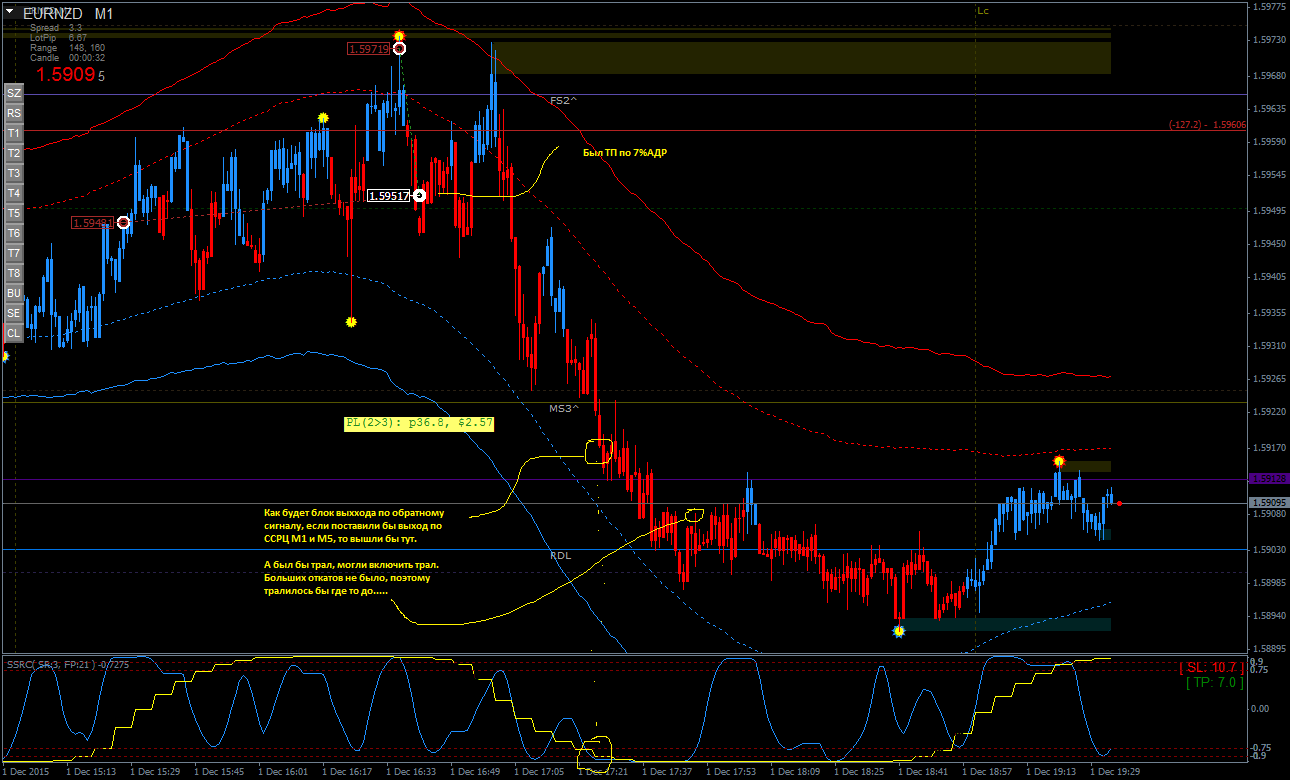Image resolution: width=1290 pixels, height=780 pixels.
Task: Click the (-127.2) - 1.59606 level label
Action: [x=1207, y=125]
